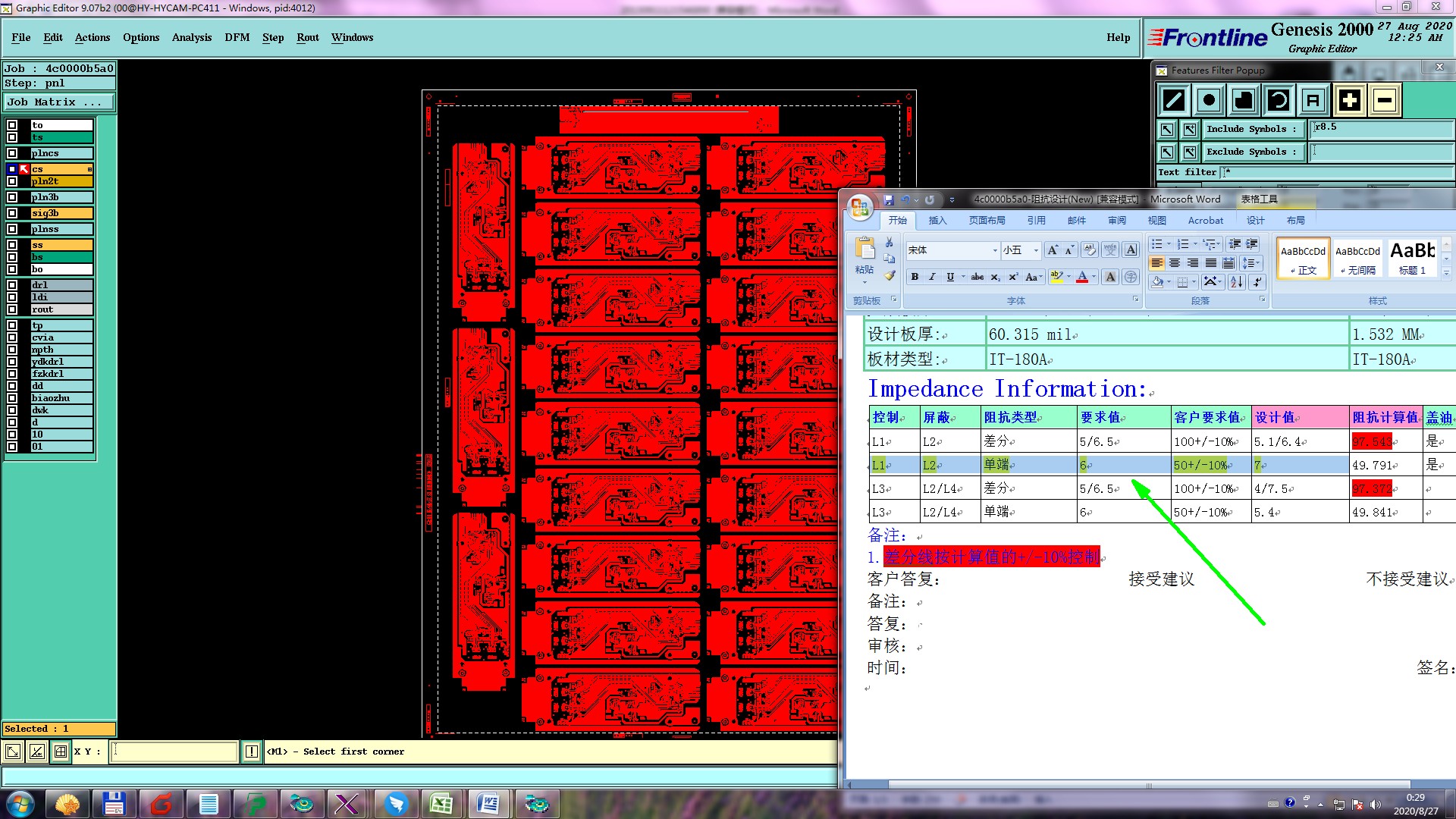The width and height of the screenshot is (1456, 819).
Task: Toggle the Arcs filter icon
Action: click(x=1279, y=100)
